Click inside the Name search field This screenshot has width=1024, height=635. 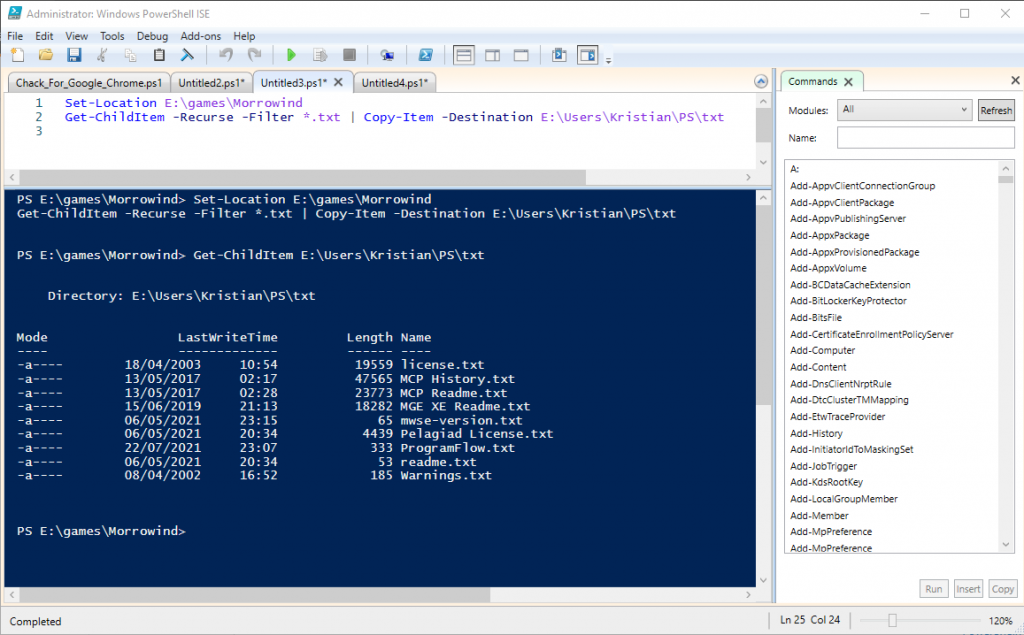pyautogui.click(x=925, y=137)
